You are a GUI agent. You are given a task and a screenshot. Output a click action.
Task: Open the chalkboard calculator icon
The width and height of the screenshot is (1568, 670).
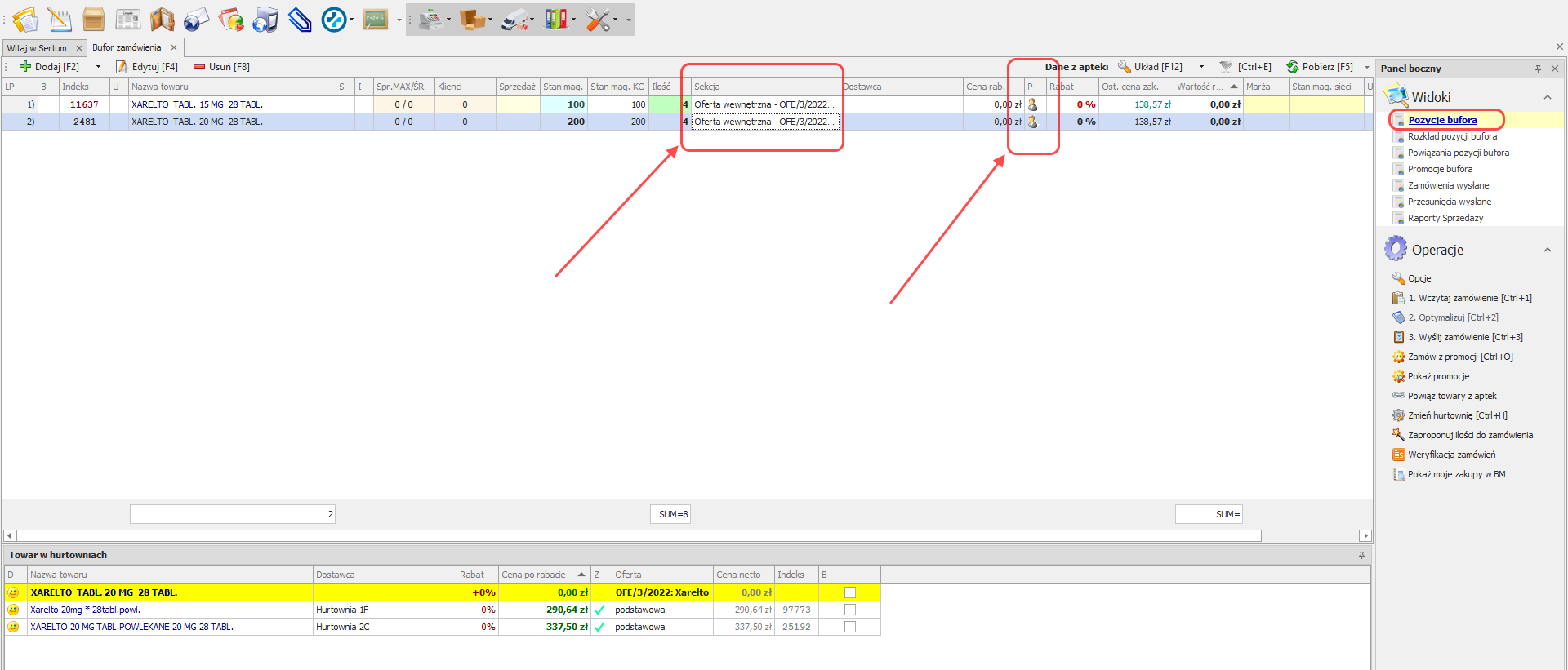[376, 20]
